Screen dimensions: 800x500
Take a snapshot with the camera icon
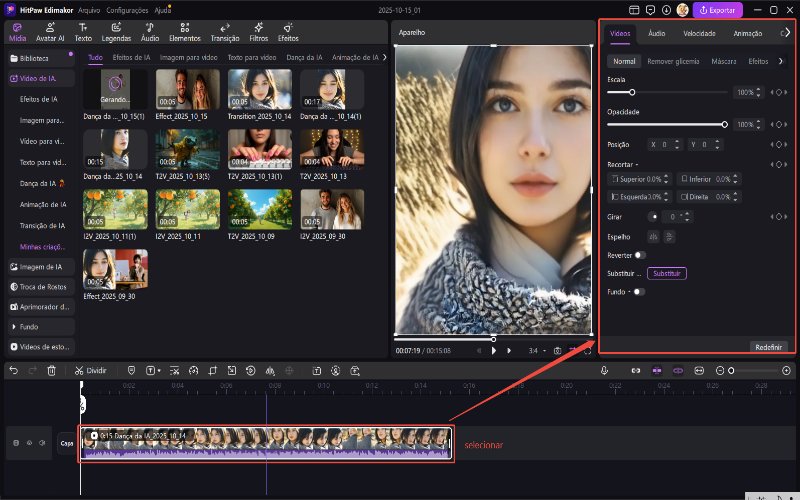tap(557, 351)
